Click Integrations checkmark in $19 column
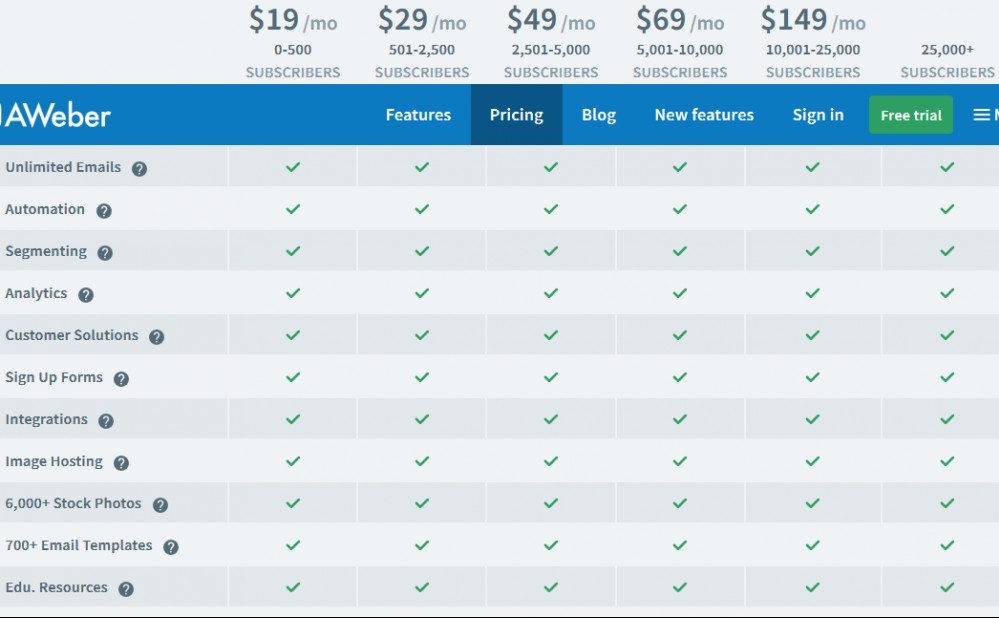999x618 pixels. (293, 419)
